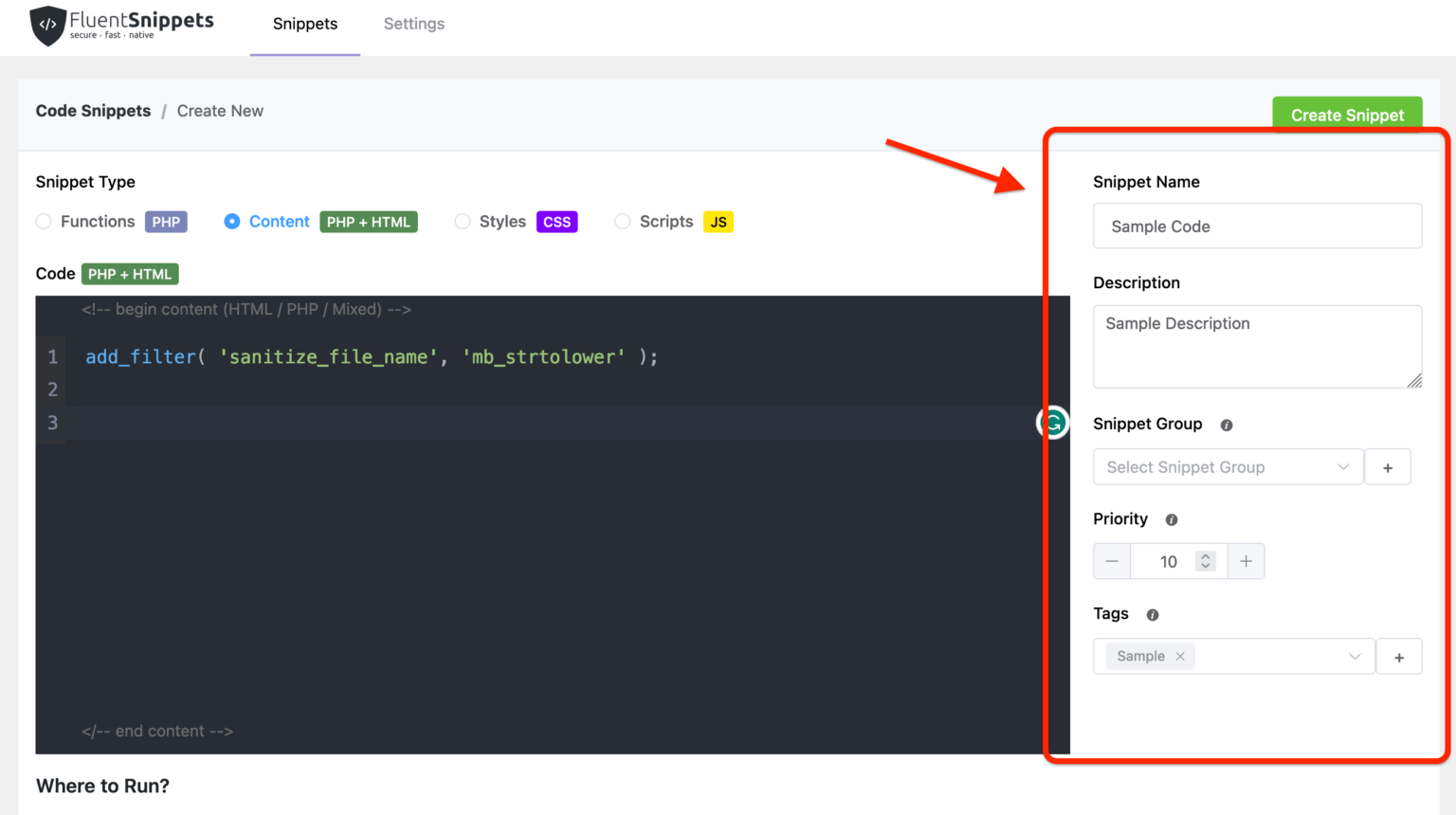Open the Select Snippet Group dropdown
The image size is (1456, 815).
coord(1228,466)
